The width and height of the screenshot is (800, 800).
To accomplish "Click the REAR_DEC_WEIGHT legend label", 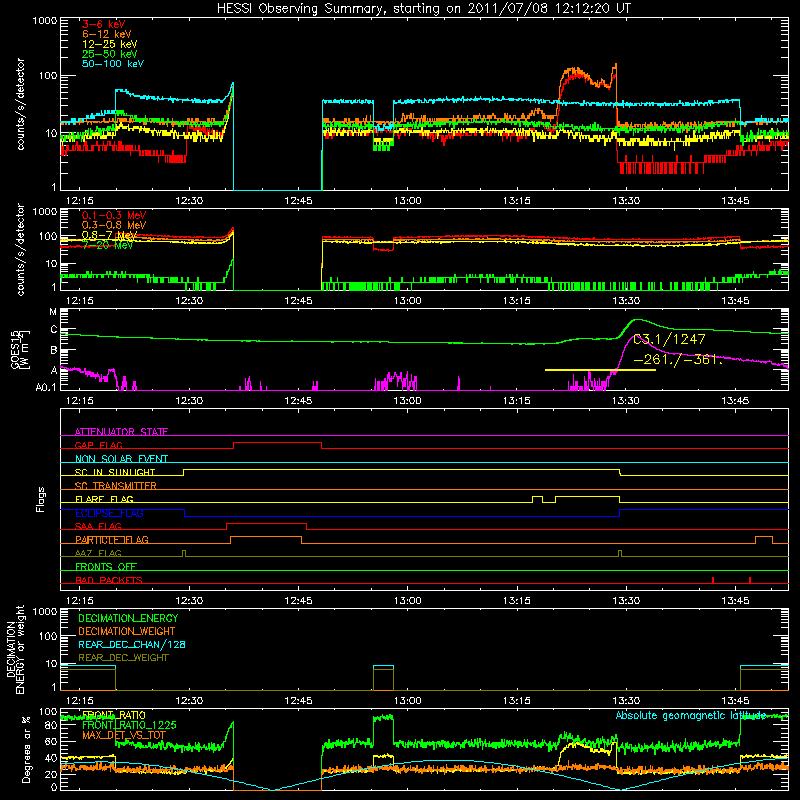I will tap(123, 658).
